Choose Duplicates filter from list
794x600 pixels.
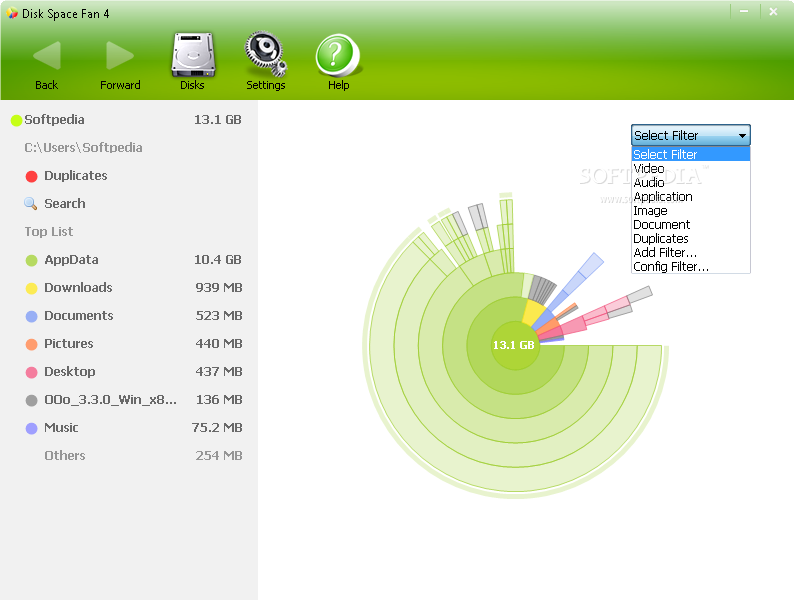point(691,238)
